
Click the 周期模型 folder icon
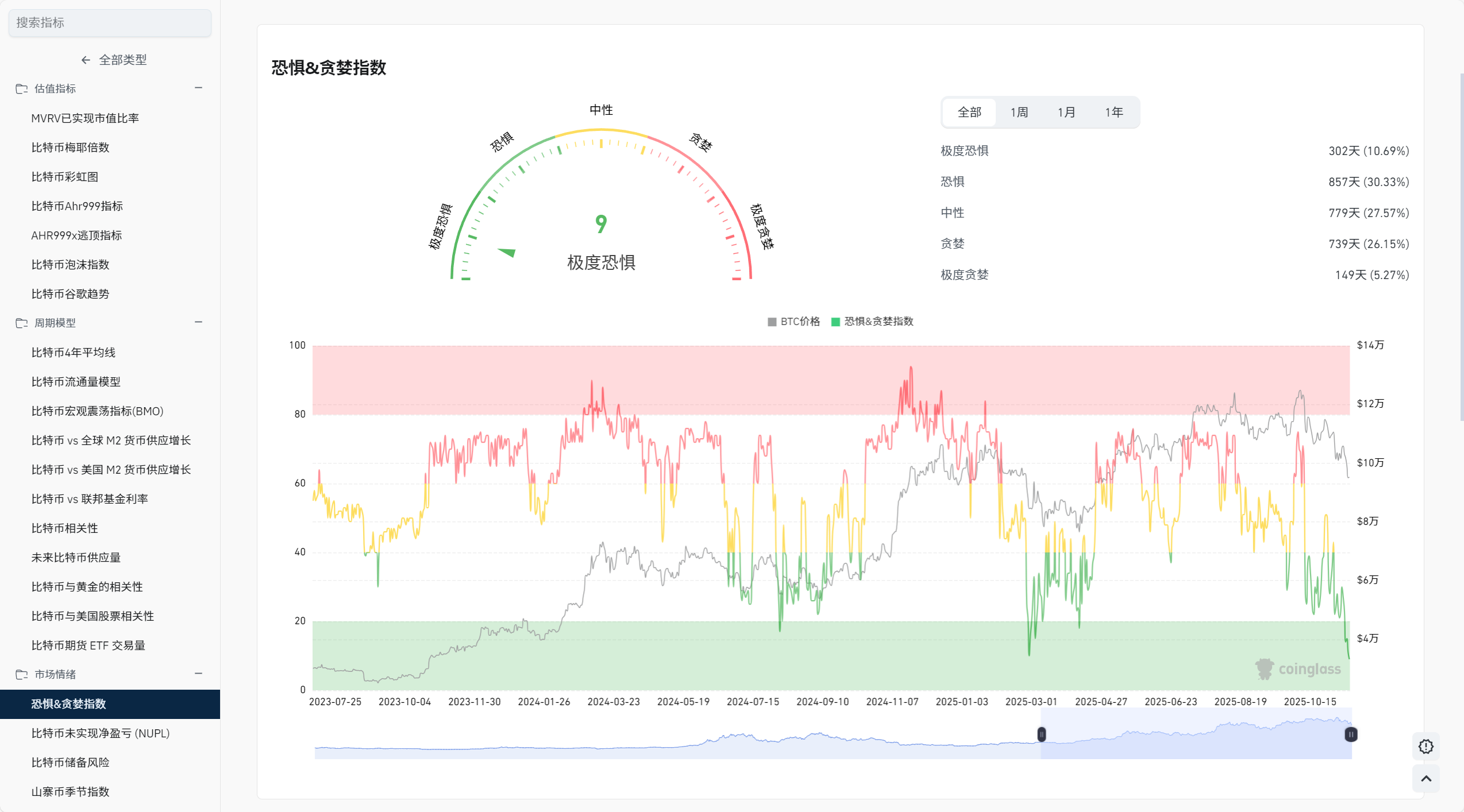point(22,323)
